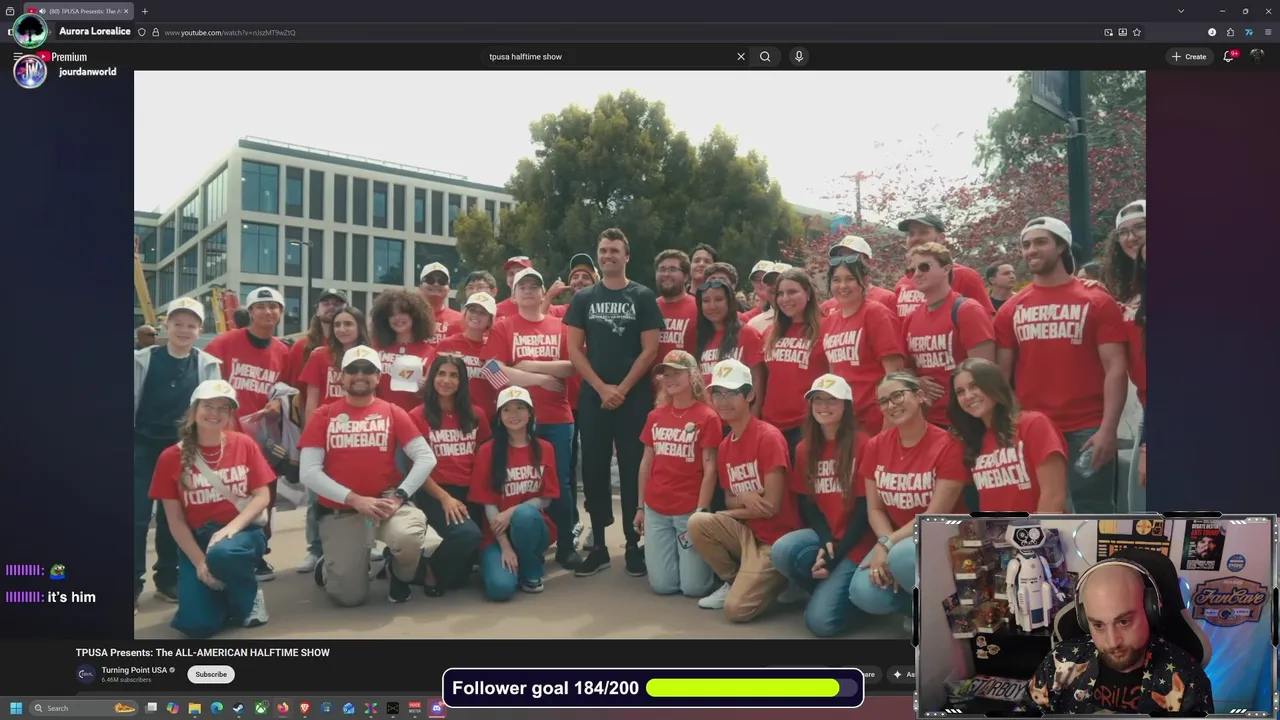Open YouTube notifications bell
This screenshot has height=720, width=1280.
click(1229, 57)
